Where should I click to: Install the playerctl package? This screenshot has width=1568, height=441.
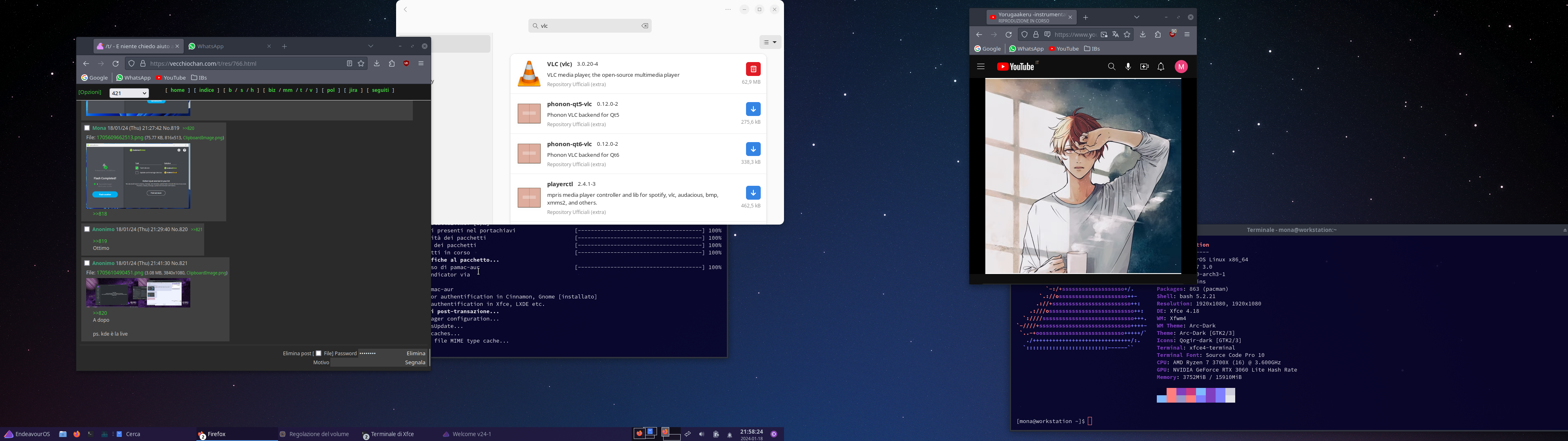pyautogui.click(x=753, y=193)
